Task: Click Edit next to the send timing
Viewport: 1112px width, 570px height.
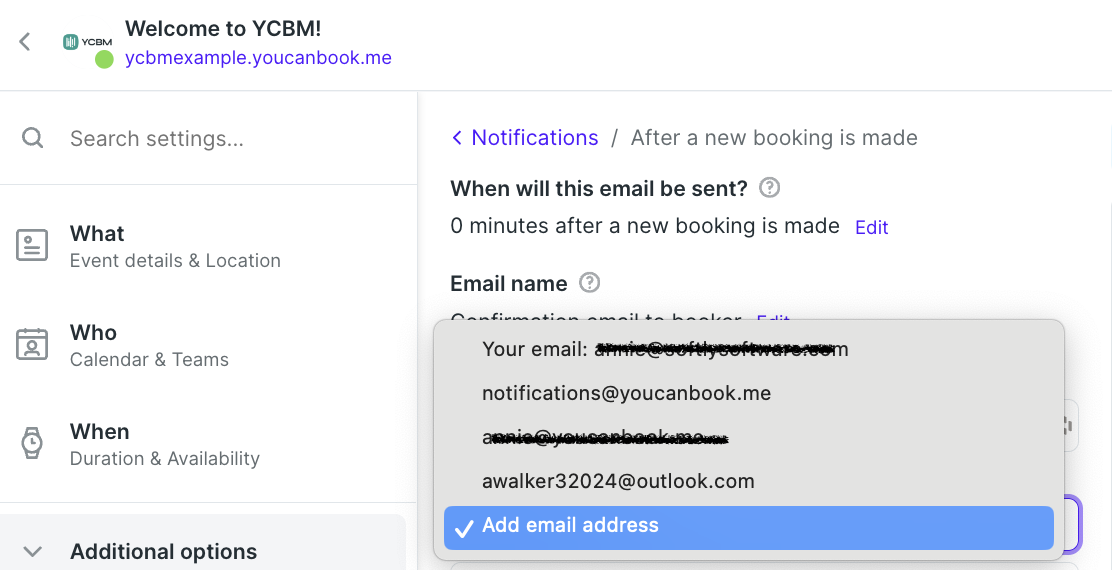Action: click(x=872, y=228)
